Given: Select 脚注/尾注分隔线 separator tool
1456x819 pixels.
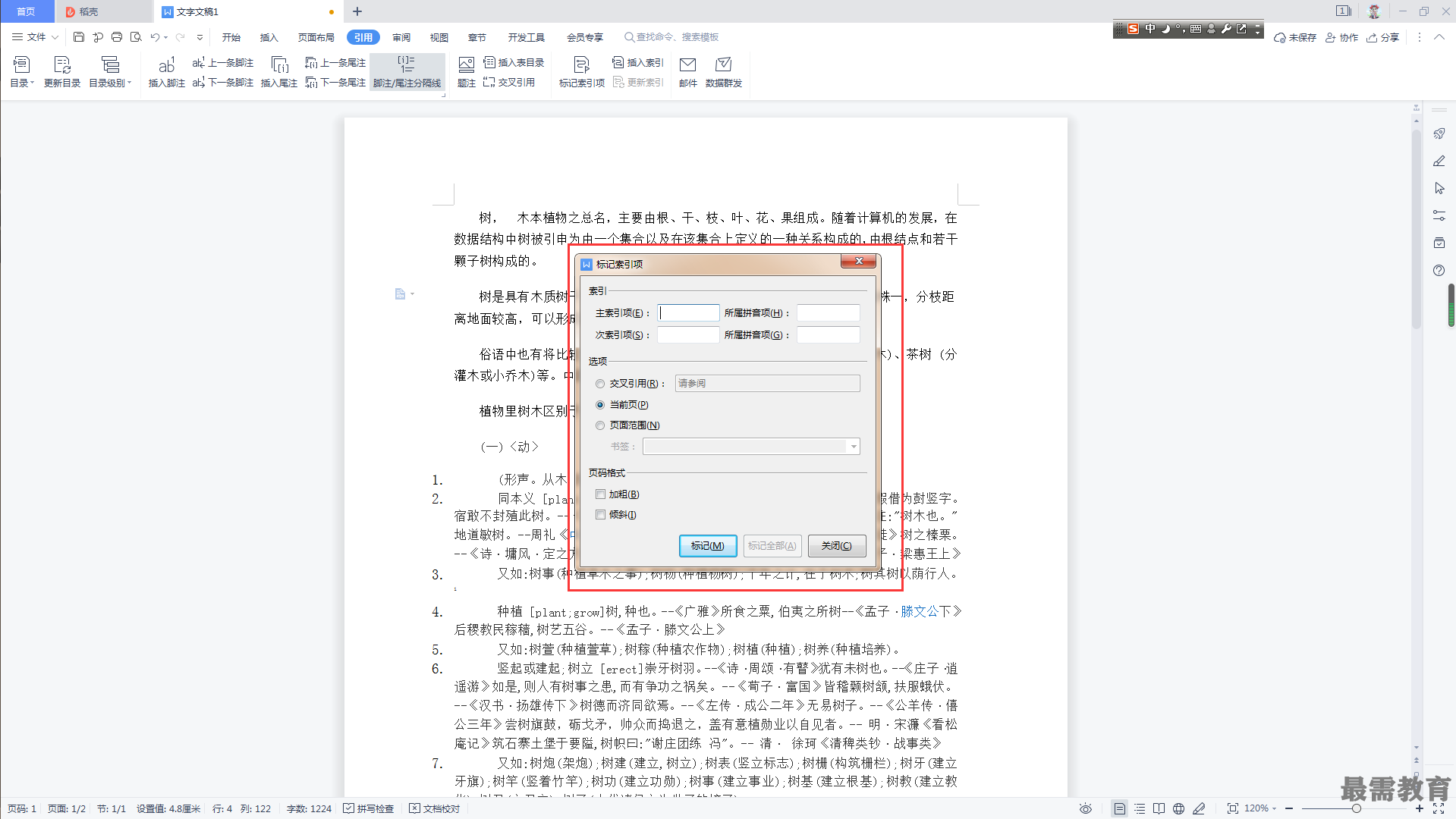Looking at the screenshot, I should pos(407,71).
